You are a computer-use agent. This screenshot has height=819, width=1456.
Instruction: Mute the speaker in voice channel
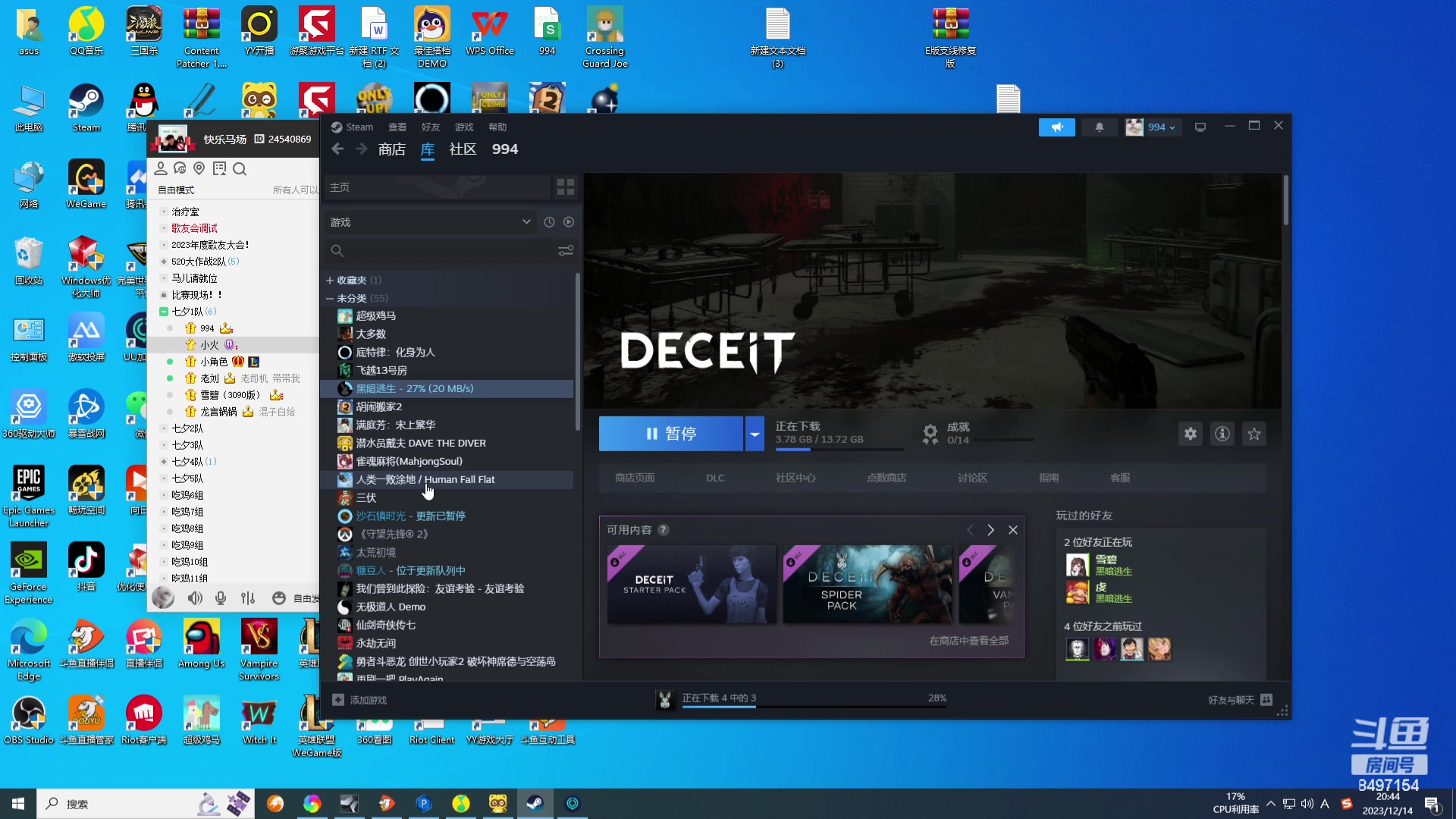(x=195, y=598)
